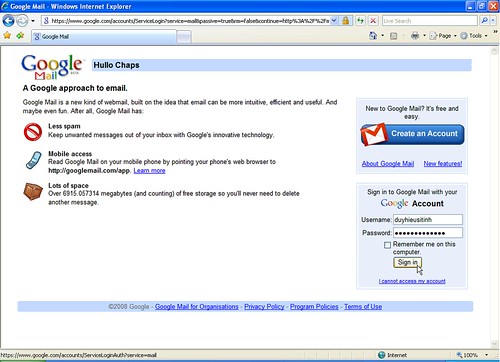Image resolution: width=500 pixels, height=362 pixels.
Task: Click the search magnifier icon
Action: (484, 21)
